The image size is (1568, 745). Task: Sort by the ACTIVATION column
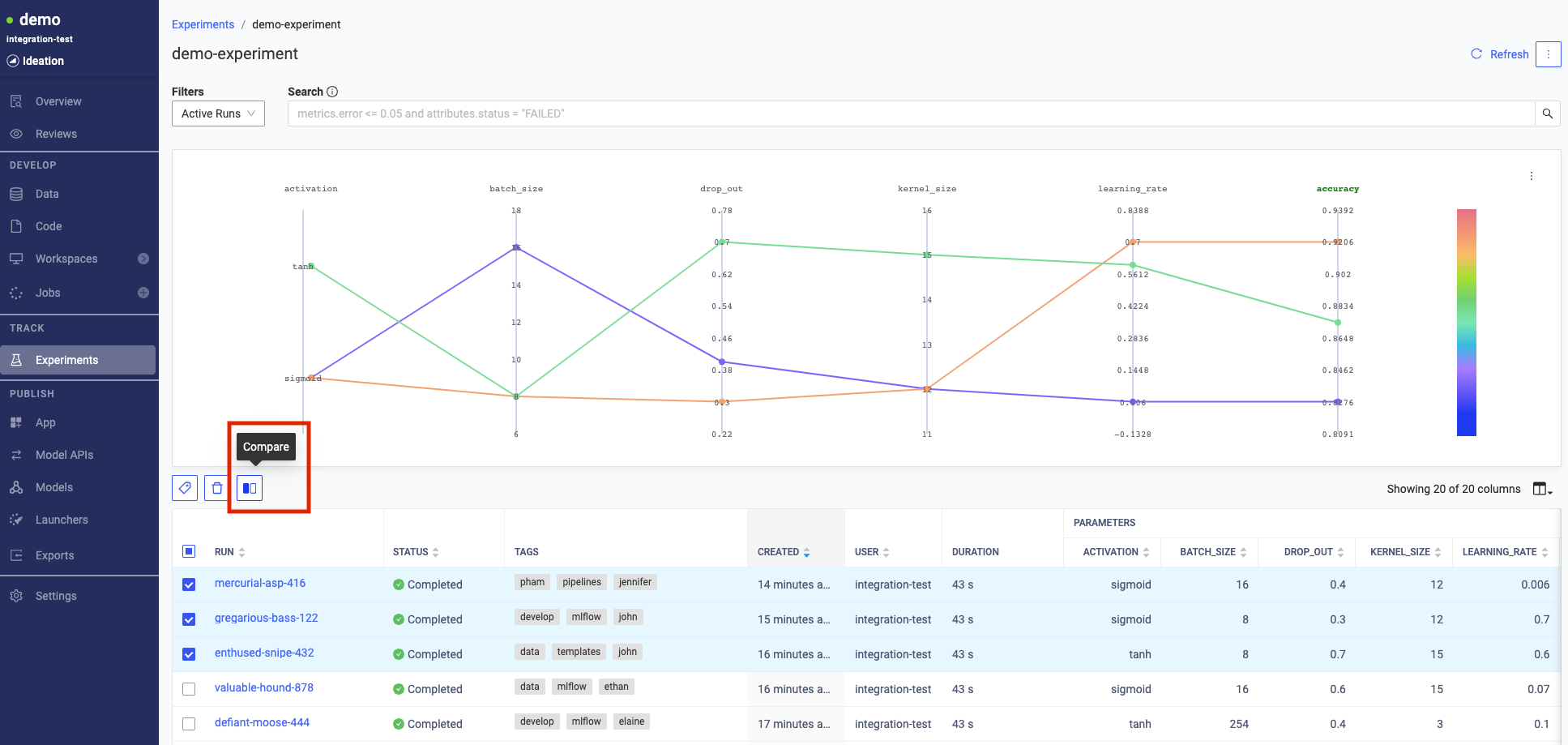click(x=1146, y=552)
